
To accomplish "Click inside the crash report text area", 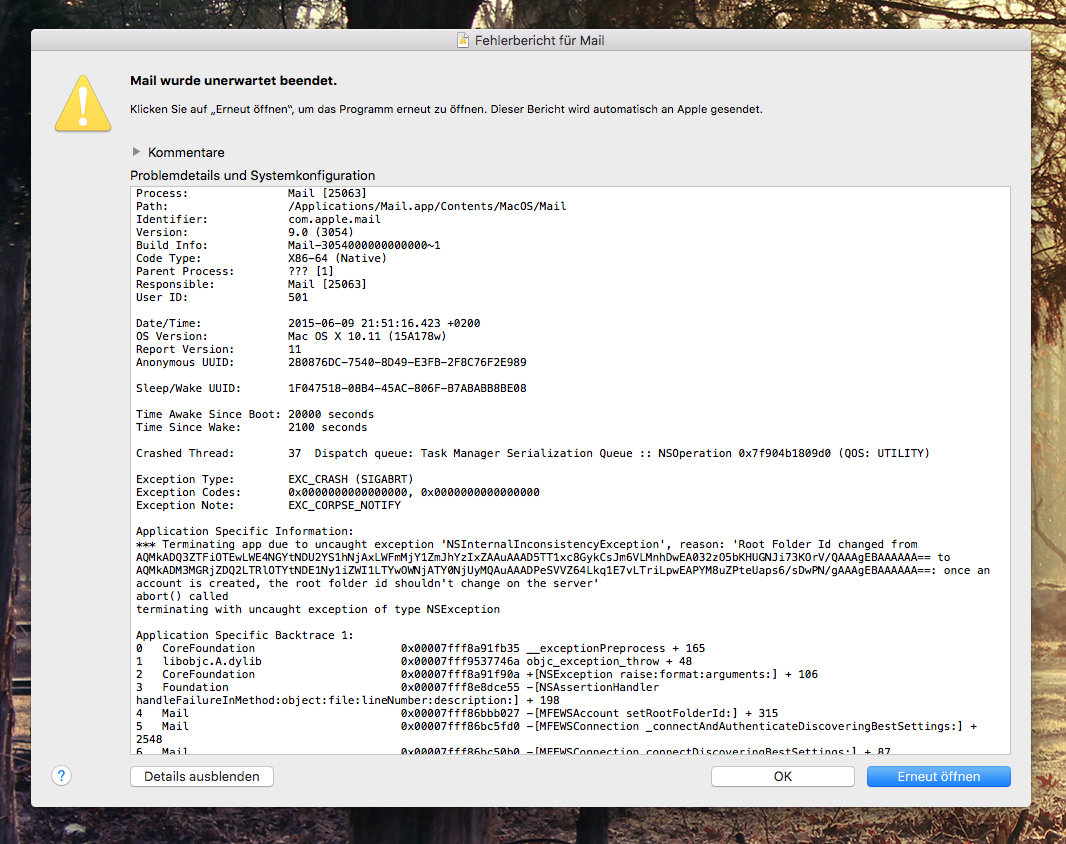I will click(570, 470).
